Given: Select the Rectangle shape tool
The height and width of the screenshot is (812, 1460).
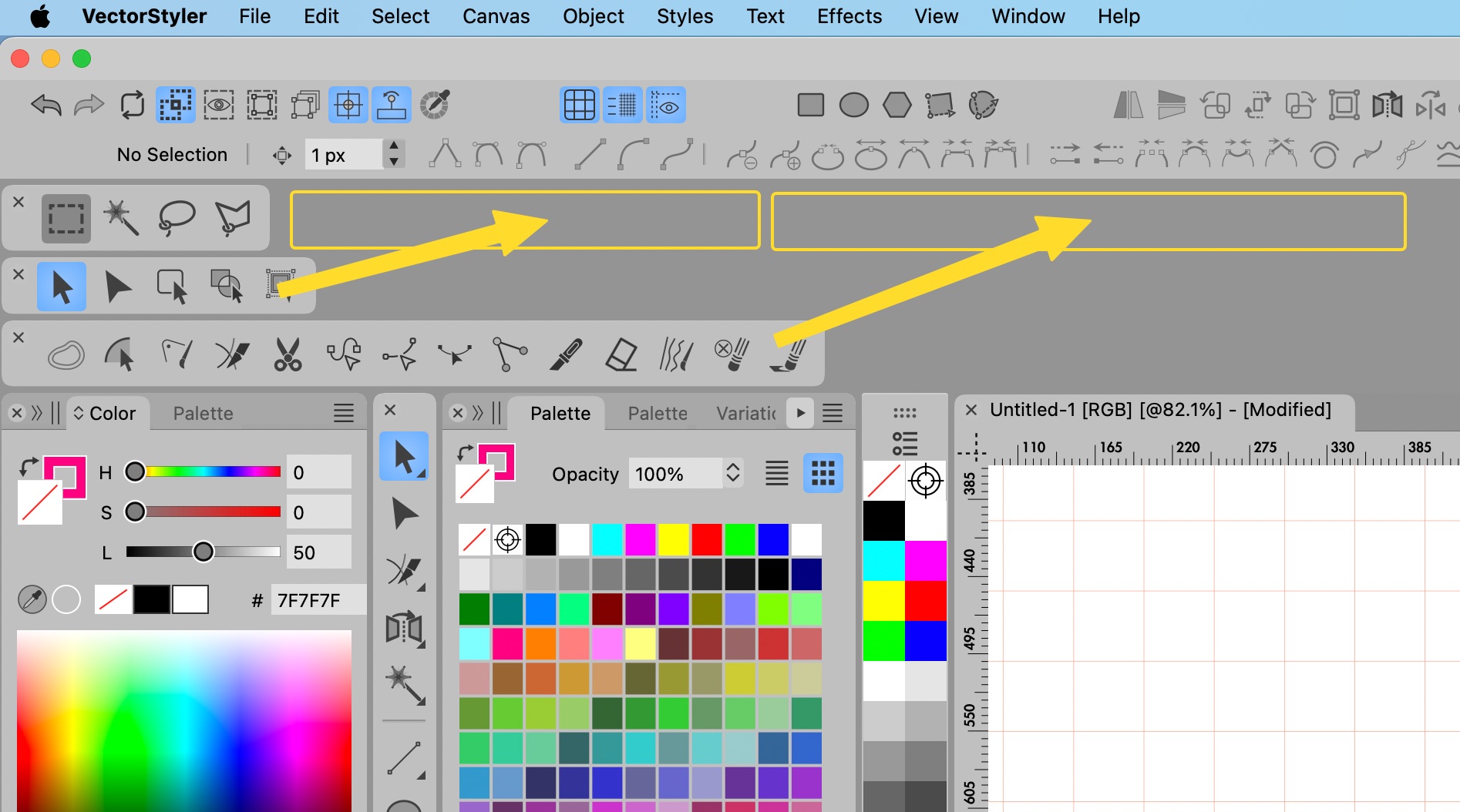Looking at the screenshot, I should (810, 105).
